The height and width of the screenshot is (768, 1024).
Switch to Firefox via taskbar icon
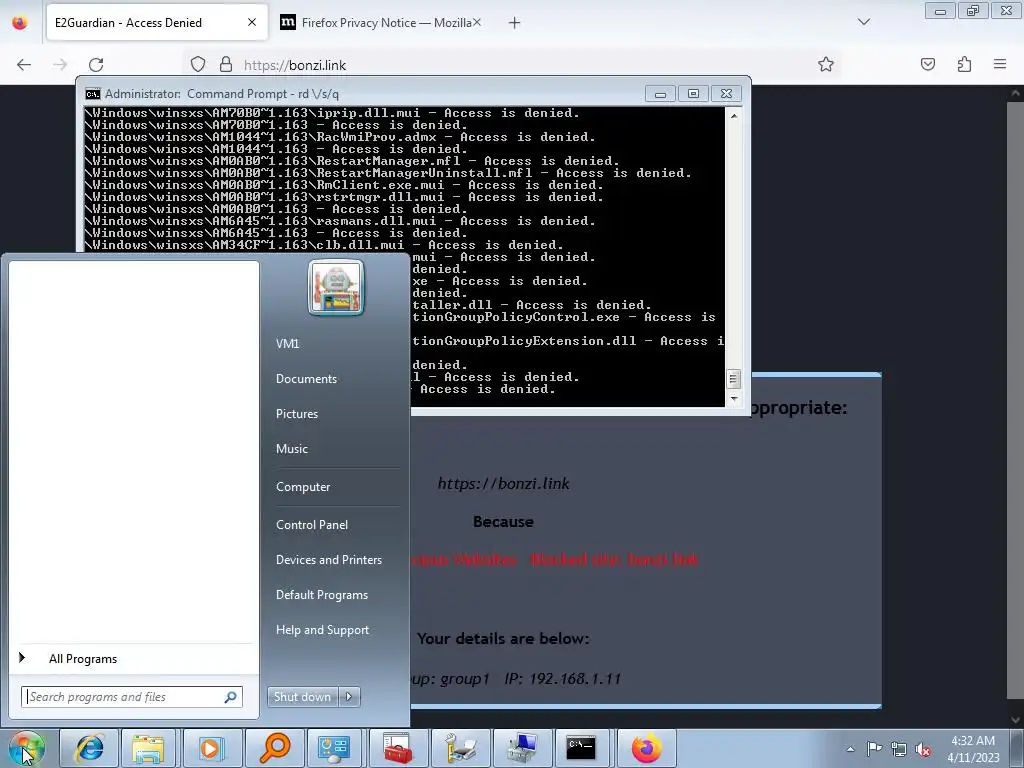646,748
